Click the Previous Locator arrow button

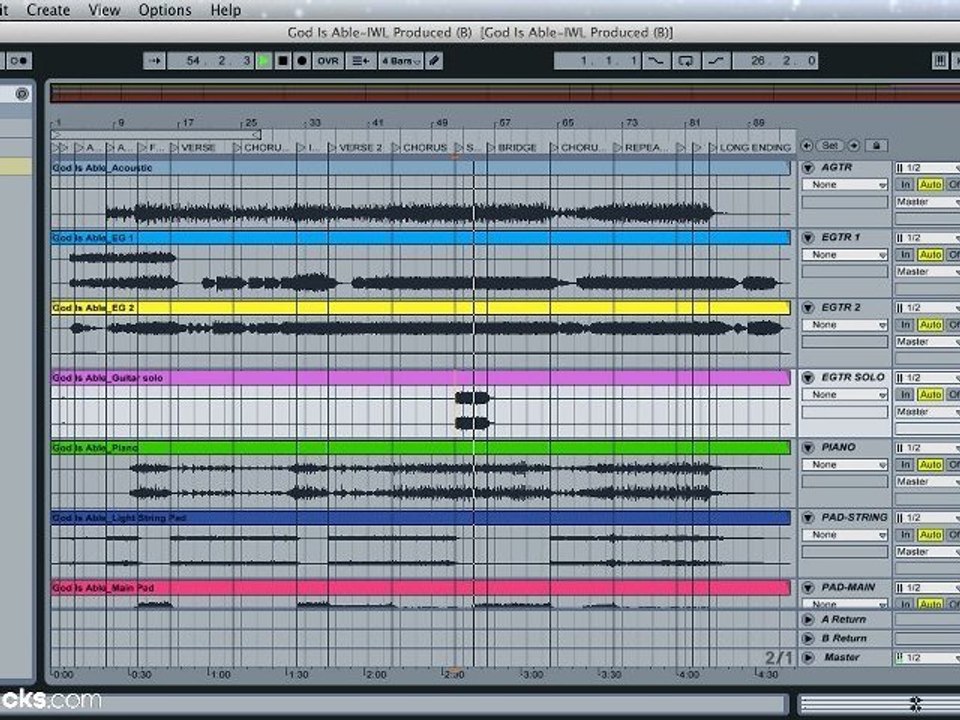807,146
